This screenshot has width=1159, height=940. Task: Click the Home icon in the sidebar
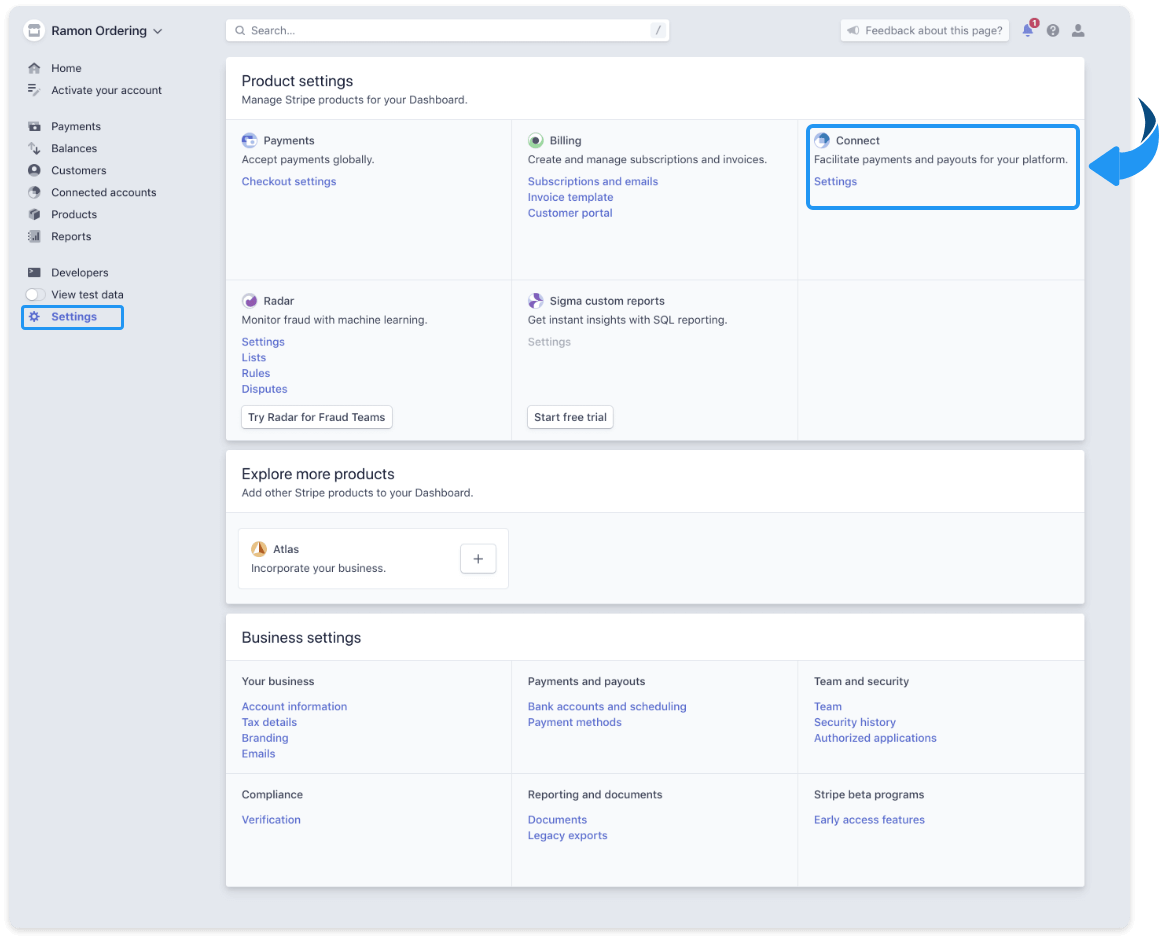point(34,68)
